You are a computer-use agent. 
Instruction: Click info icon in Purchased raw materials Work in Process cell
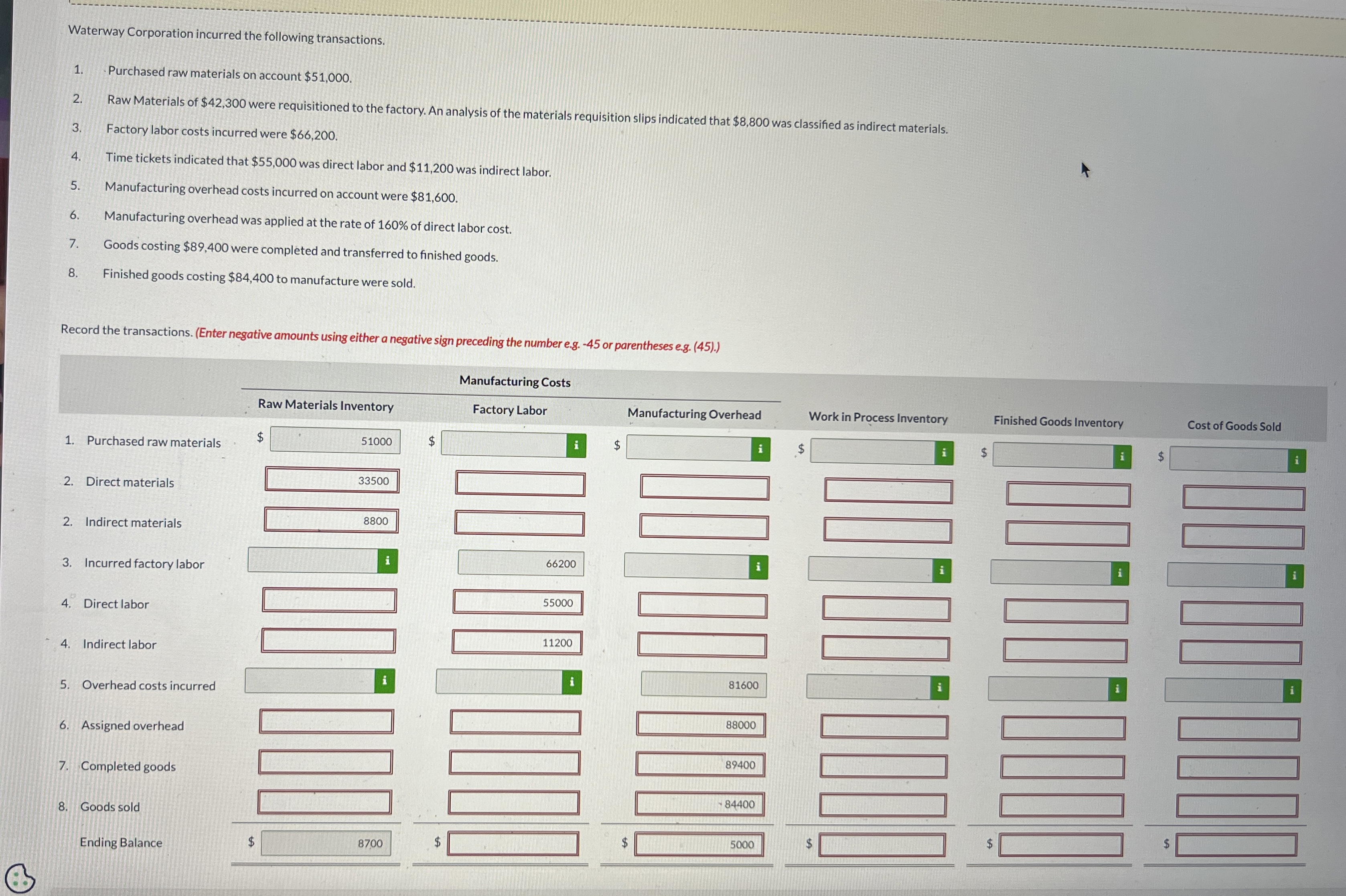tap(943, 453)
